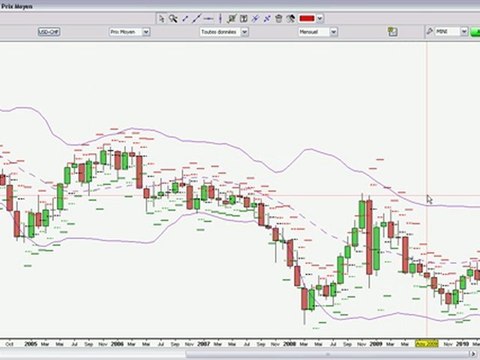The height and width of the screenshot is (360, 480).
Task: Click the Prix Moyen selection field
Action: pyautogui.click(x=126, y=32)
